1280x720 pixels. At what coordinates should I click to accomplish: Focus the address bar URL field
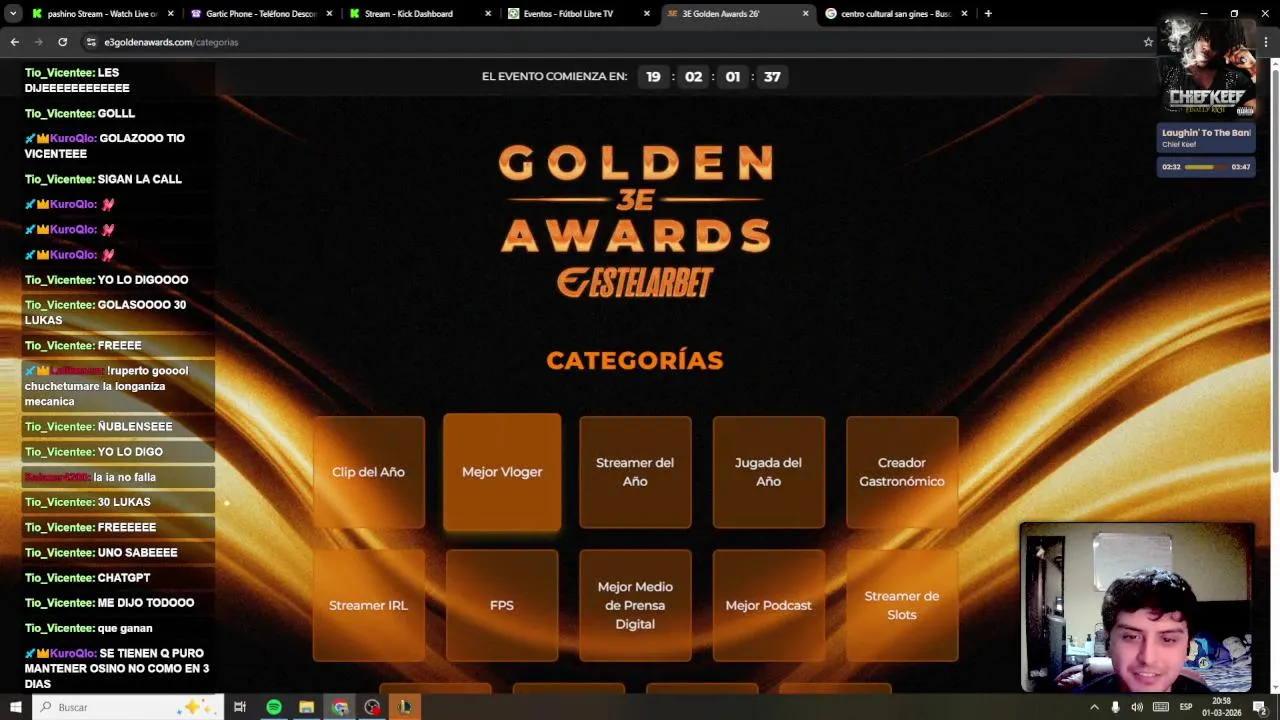point(620,42)
